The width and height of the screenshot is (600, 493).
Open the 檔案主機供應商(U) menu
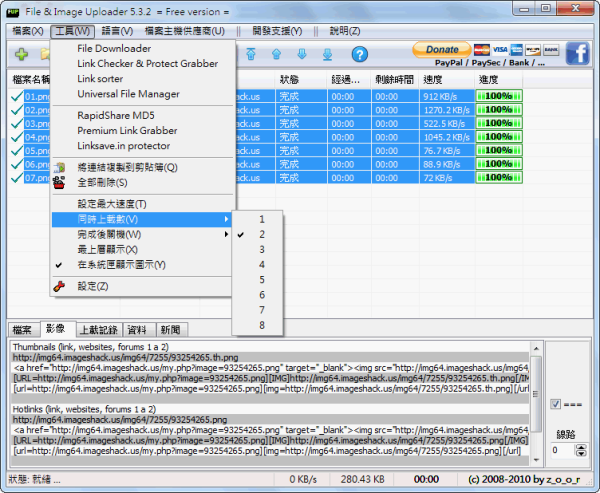click(184, 31)
